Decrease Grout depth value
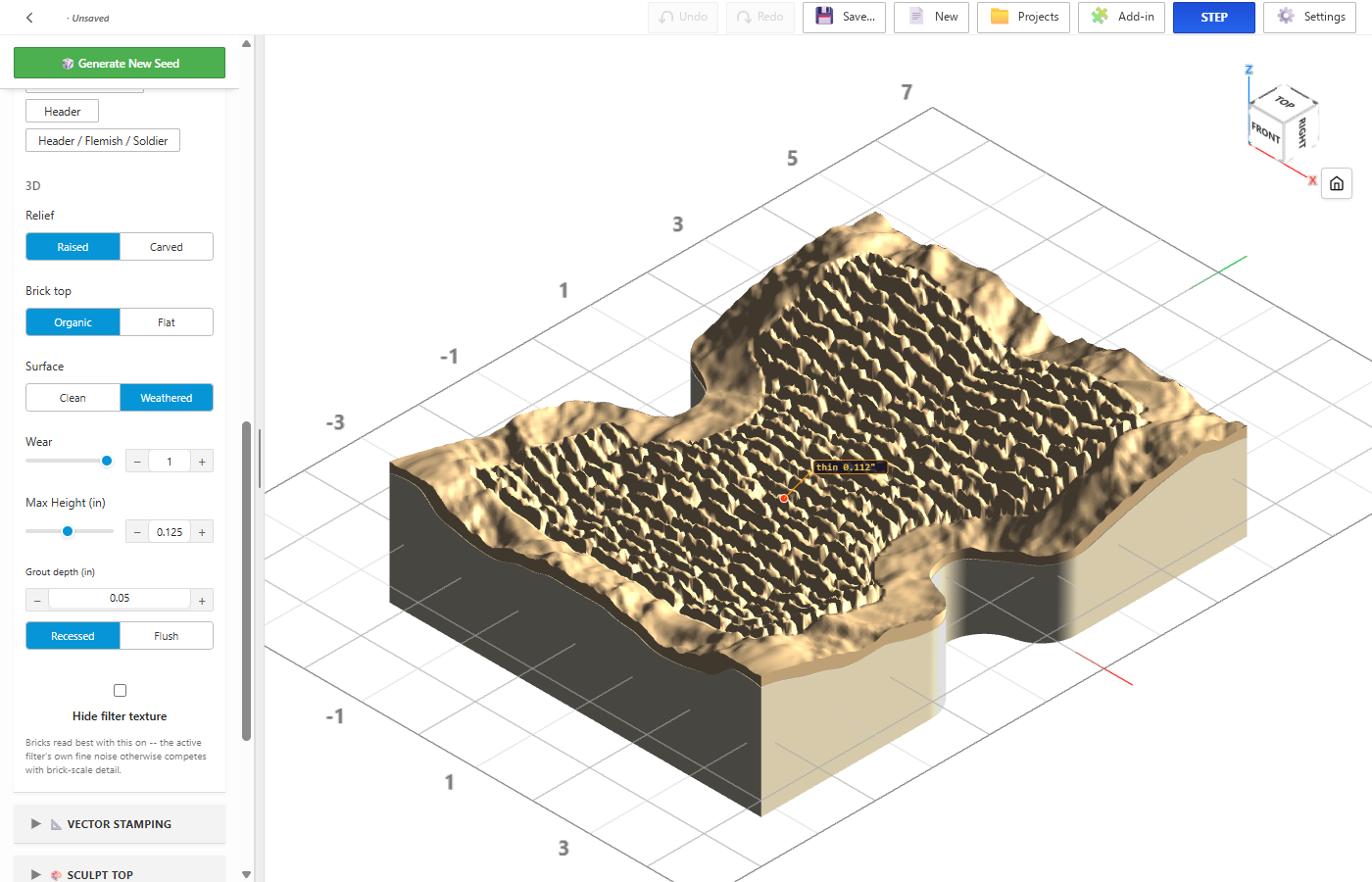This screenshot has width=1372, height=882. (37, 601)
